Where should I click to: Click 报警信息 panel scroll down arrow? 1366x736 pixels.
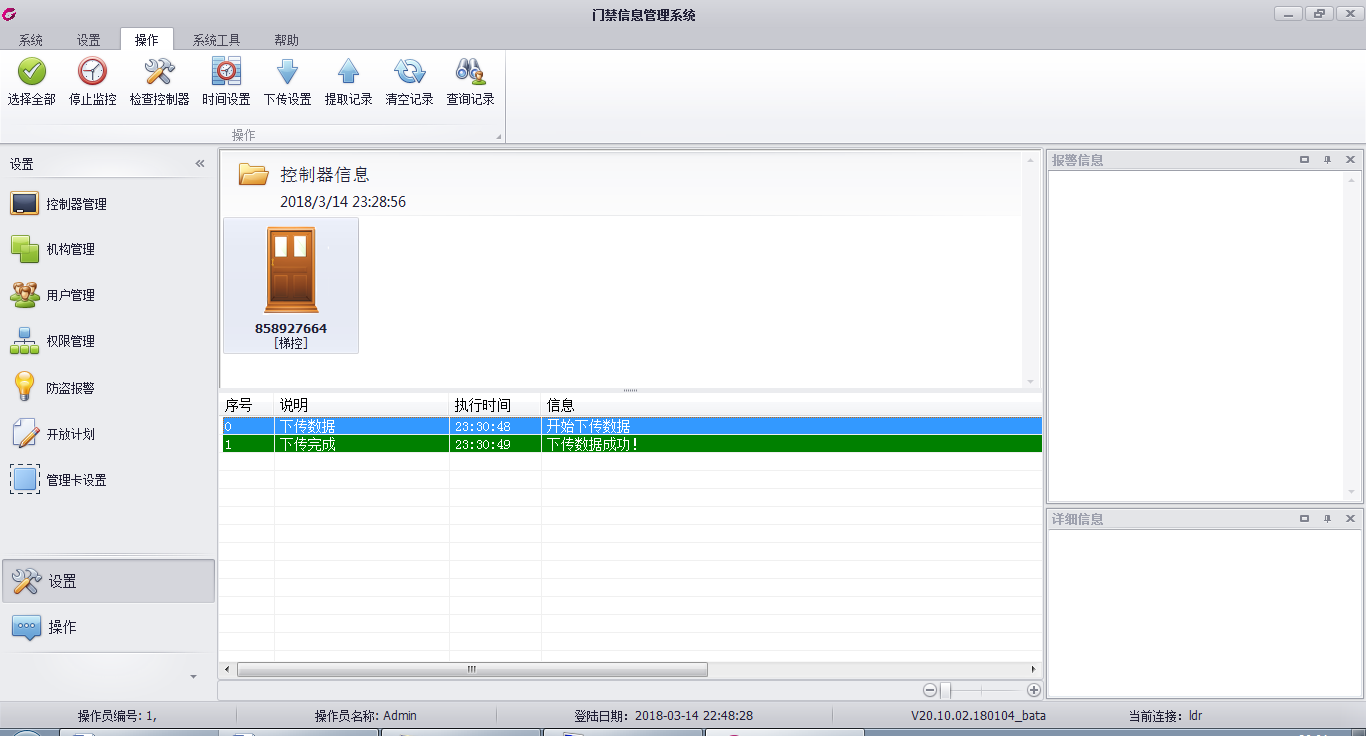1353,492
